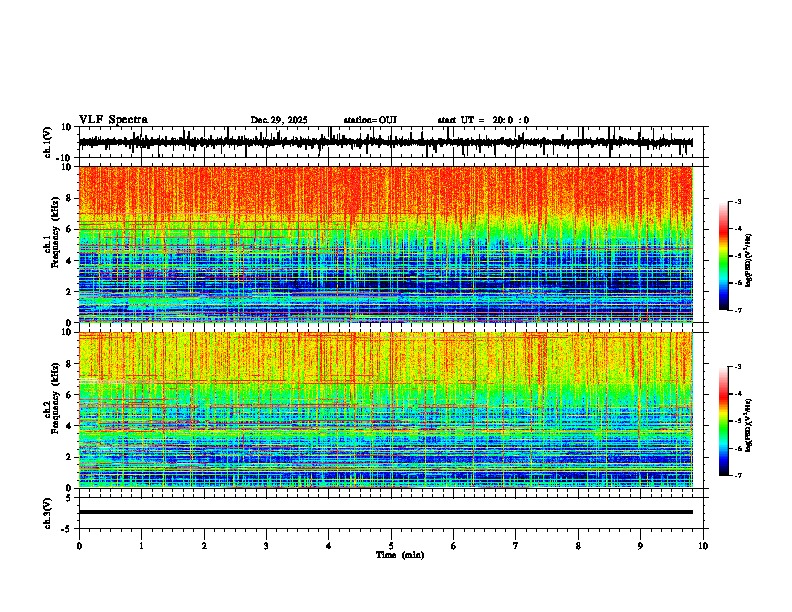Click the time axis tick label "0"
Viewport: 792px width, 612px height.
(x=79, y=546)
